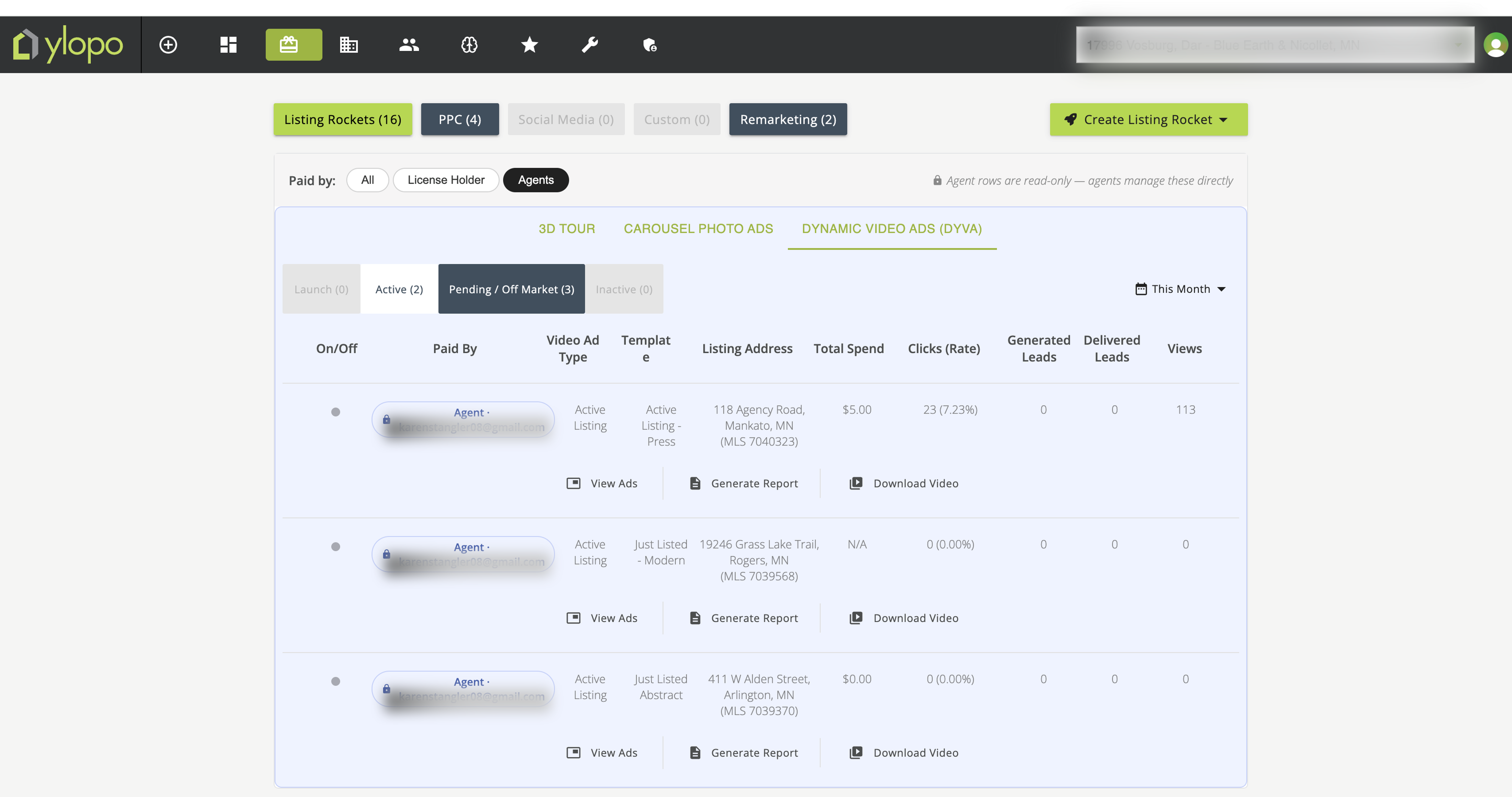Click the calendar icon beside This Month

pos(1141,289)
